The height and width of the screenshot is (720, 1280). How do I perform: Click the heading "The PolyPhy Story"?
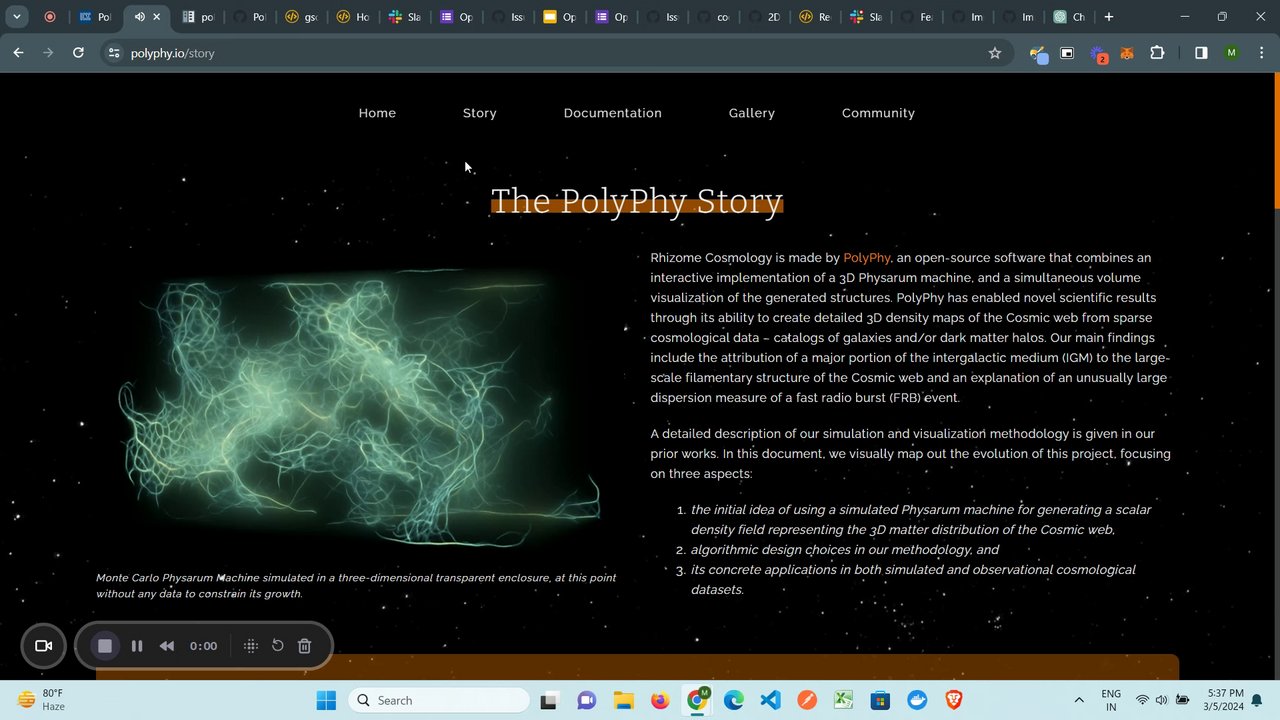pyautogui.click(x=637, y=201)
